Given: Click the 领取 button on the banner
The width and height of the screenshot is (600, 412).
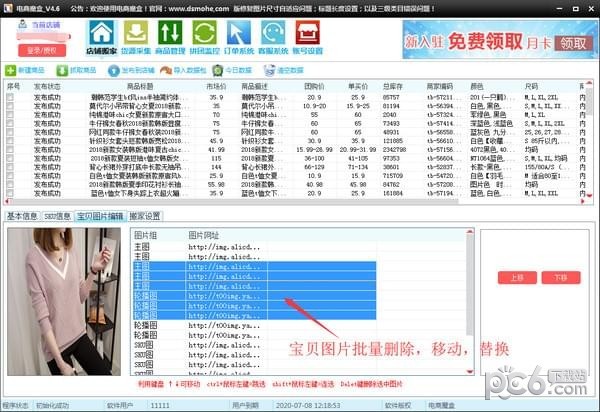Looking at the screenshot, I should point(573,43).
